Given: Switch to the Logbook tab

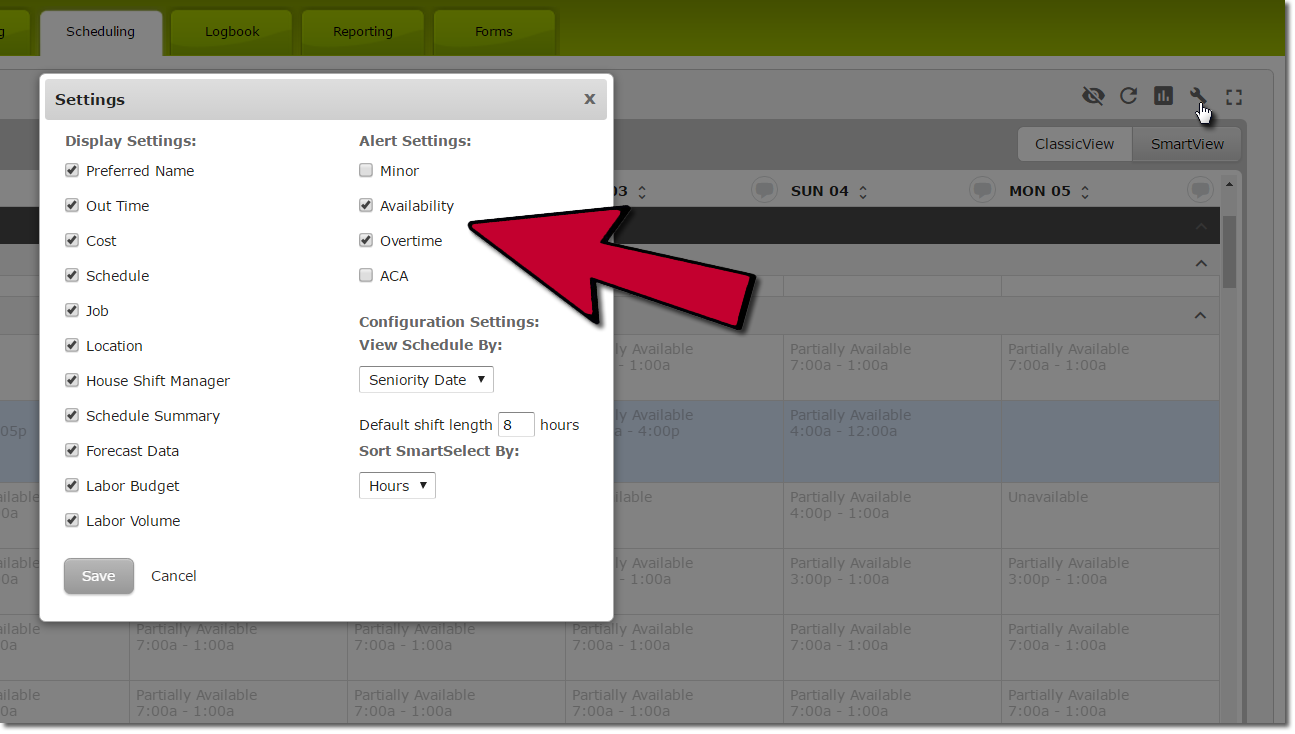Looking at the screenshot, I should (x=231, y=31).
